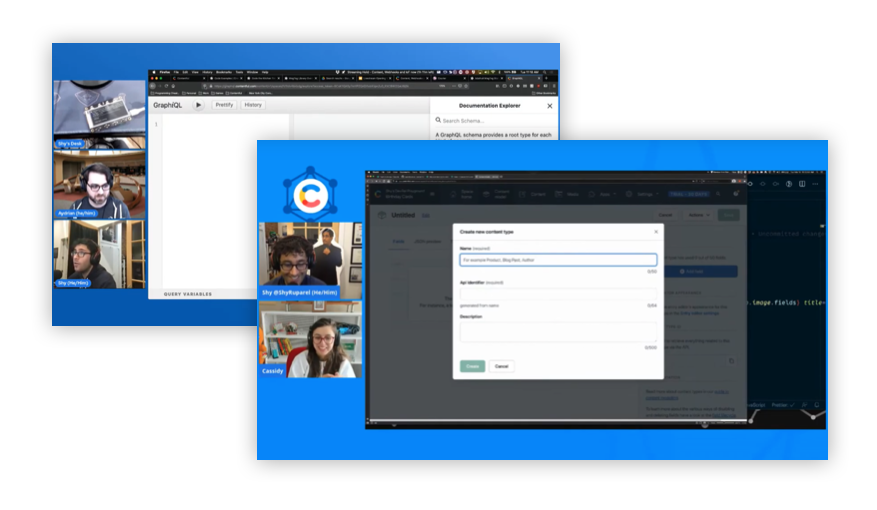Select the Shy @ShyRuparel webcam feed
This screenshot has width=877, height=510.
point(310,261)
